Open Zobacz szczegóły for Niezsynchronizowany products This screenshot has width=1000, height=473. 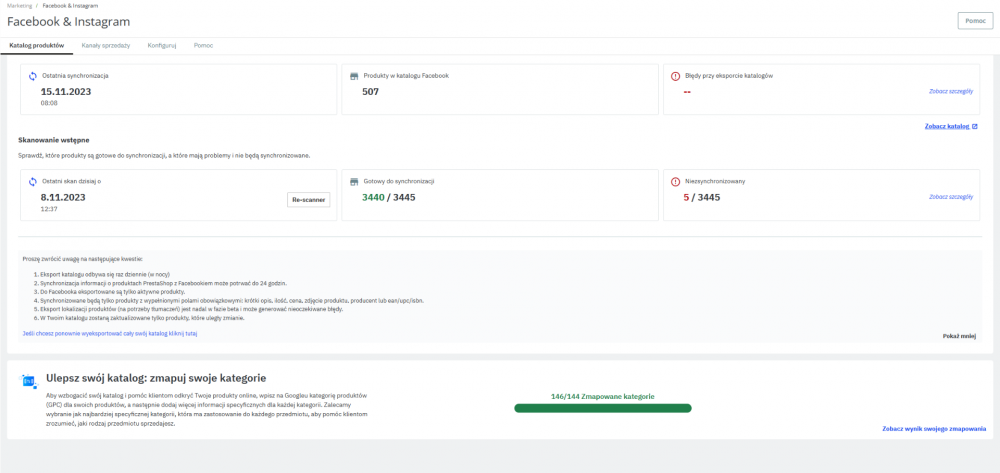click(951, 198)
